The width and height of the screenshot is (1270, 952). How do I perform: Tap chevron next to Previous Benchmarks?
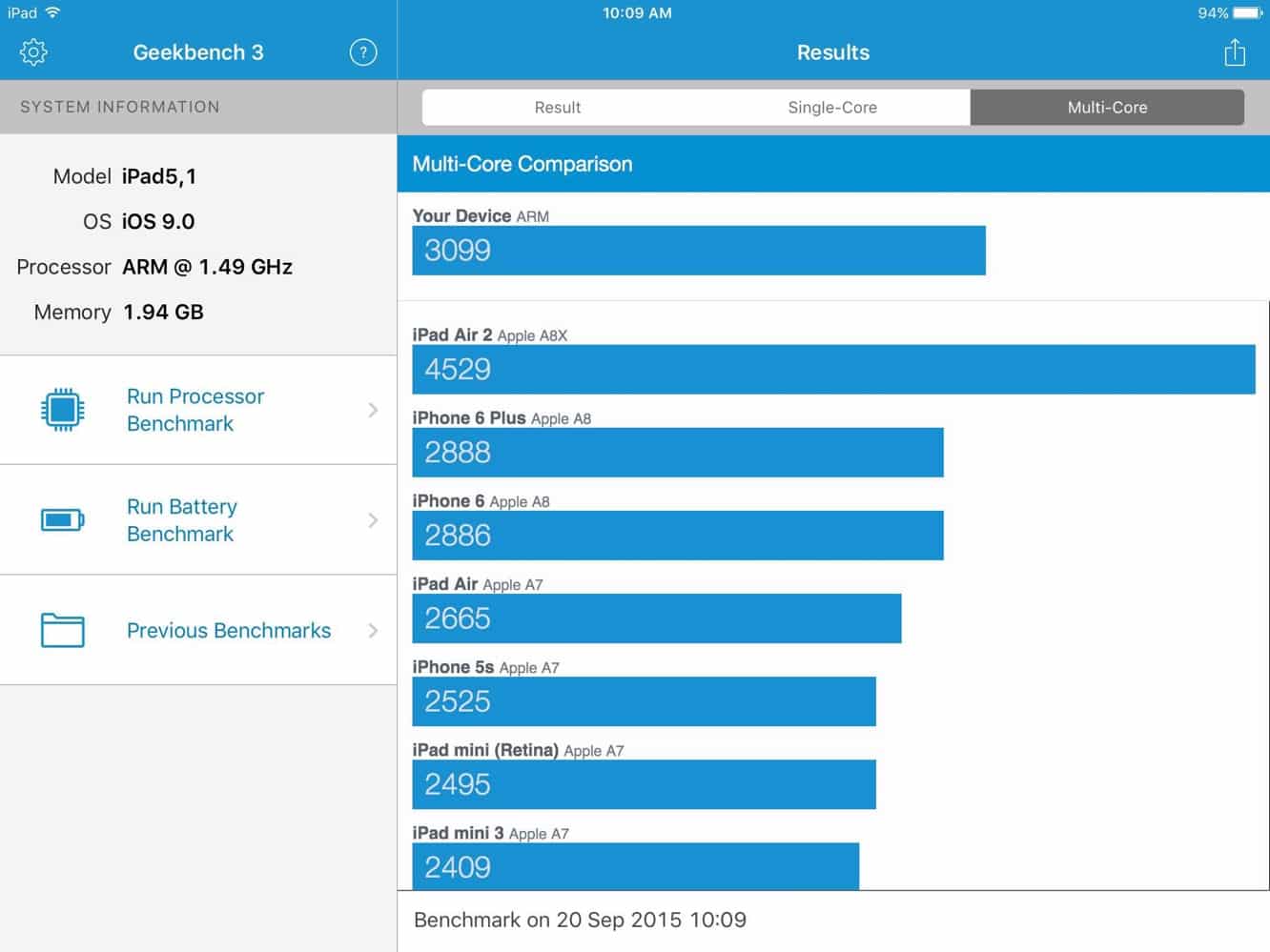pyautogui.click(x=373, y=630)
